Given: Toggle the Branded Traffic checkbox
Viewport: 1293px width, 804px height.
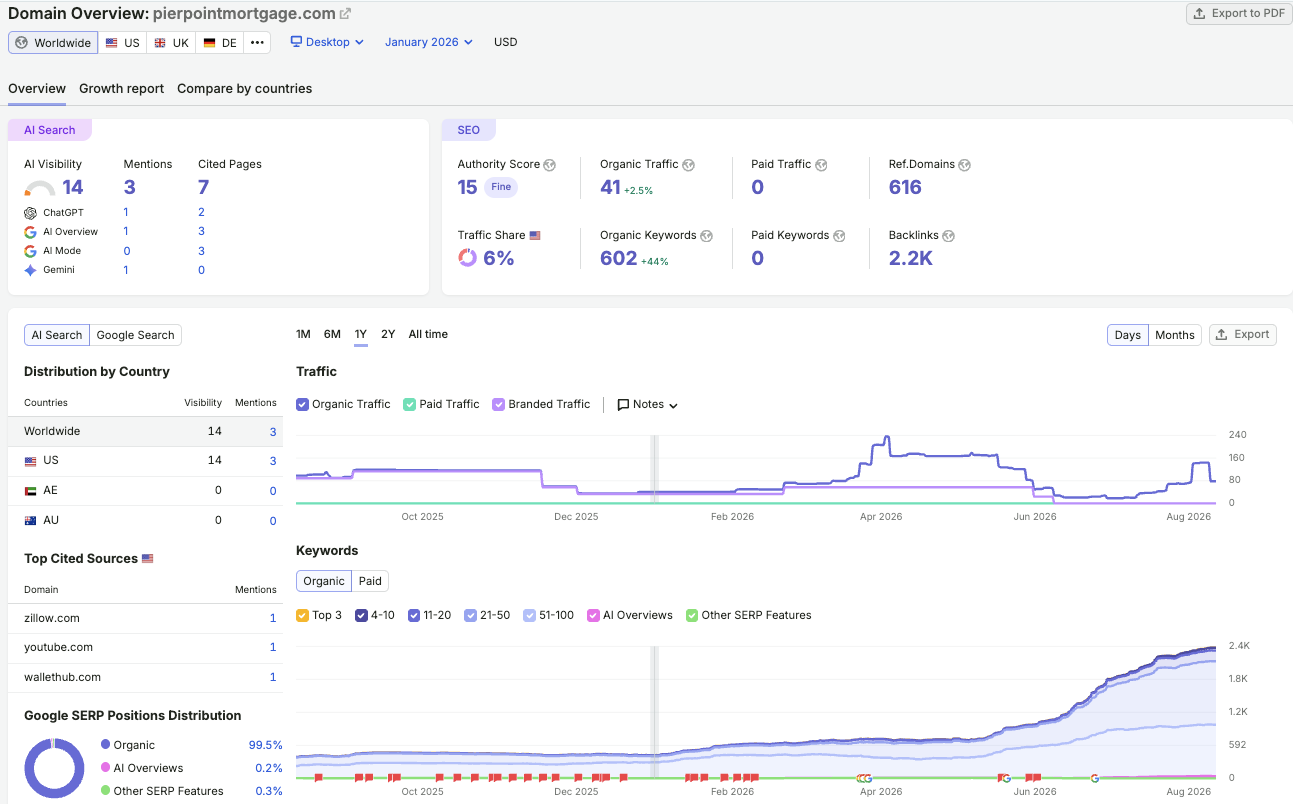Looking at the screenshot, I should (x=498, y=404).
